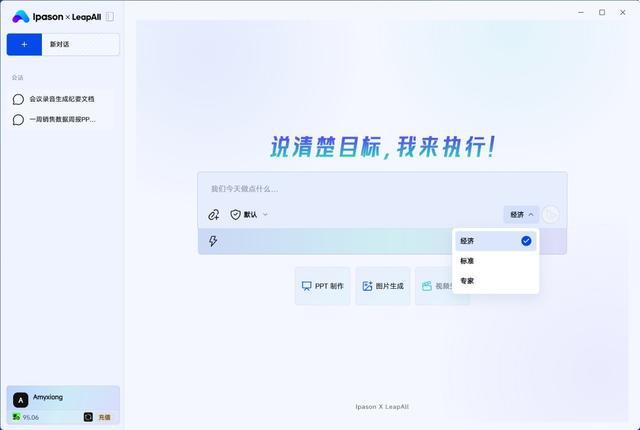Click the refresh balance icon beside 充值
This screenshot has width=640, height=430.
[x=88, y=417]
